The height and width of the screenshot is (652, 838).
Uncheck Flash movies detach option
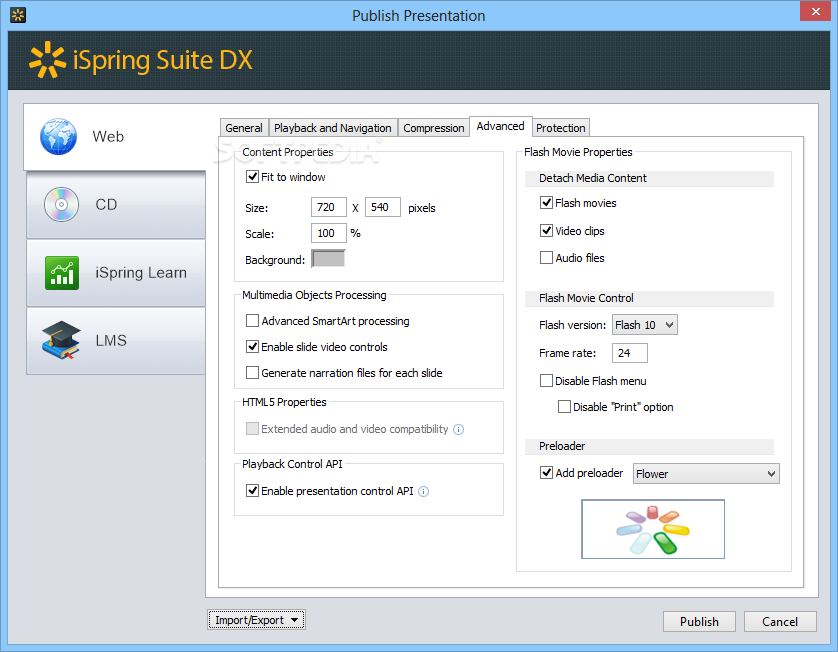pyautogui.click(x=546, y=203)
